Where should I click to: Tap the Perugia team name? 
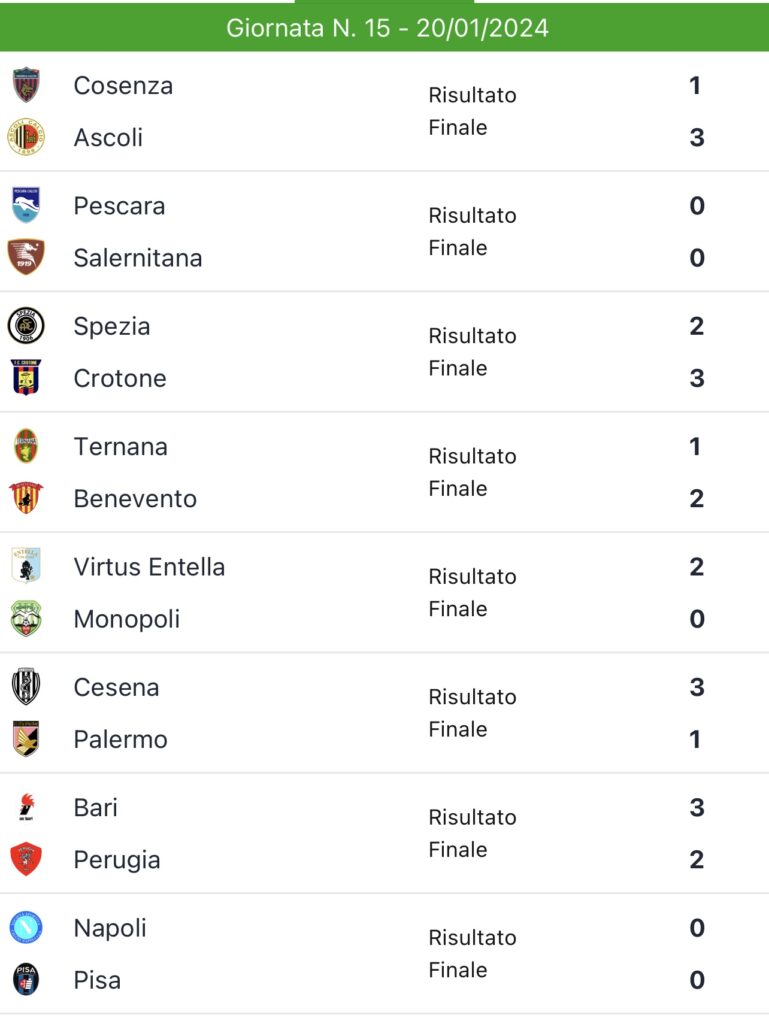point(117,860)
